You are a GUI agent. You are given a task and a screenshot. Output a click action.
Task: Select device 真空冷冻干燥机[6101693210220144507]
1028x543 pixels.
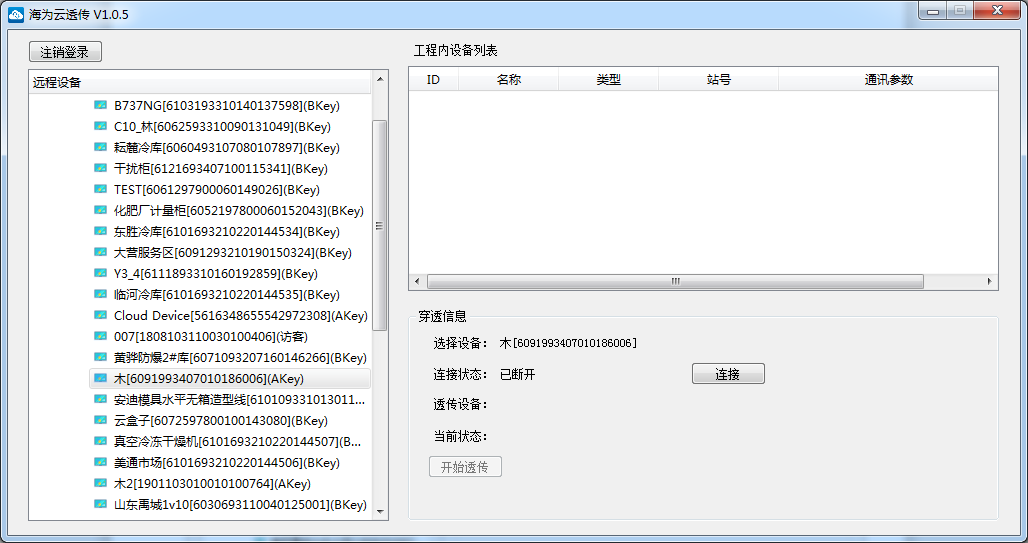237,441
